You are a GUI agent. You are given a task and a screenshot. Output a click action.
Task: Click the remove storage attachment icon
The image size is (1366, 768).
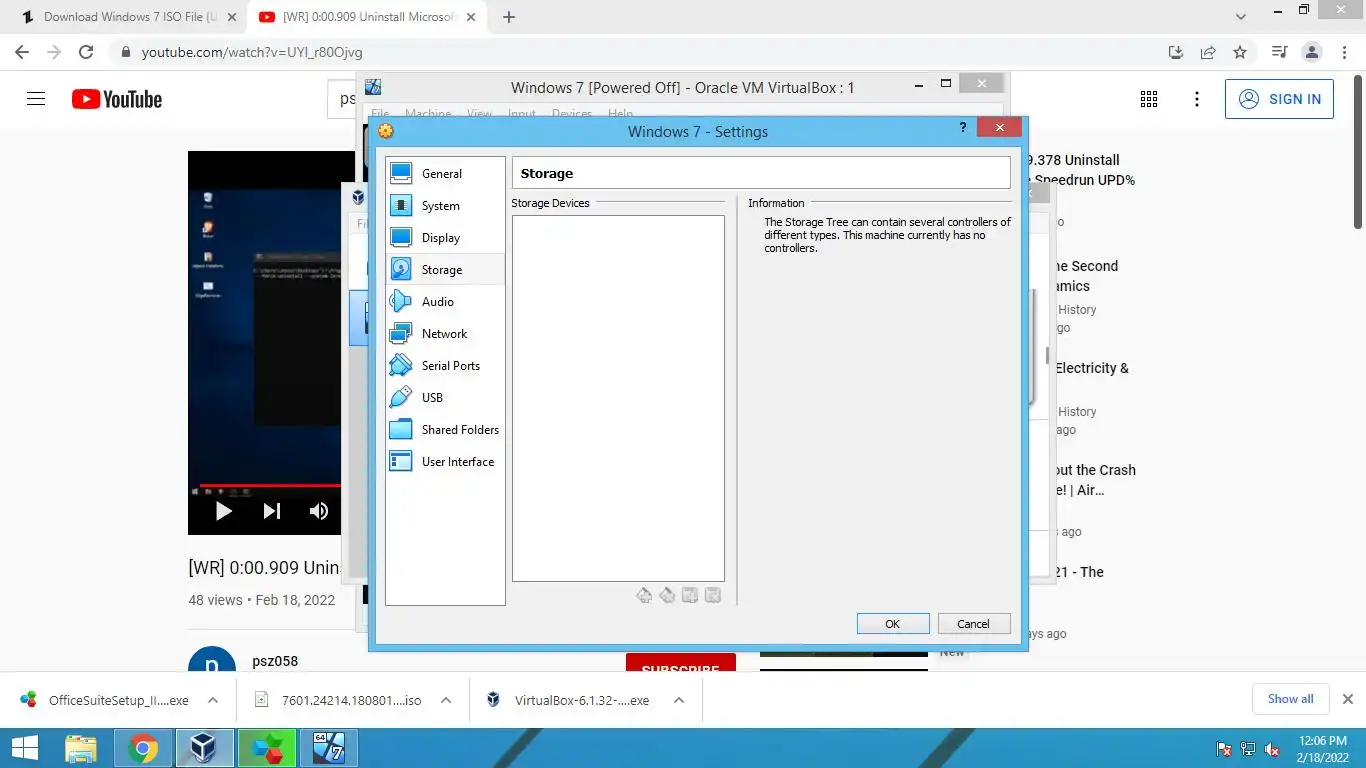click(x=713, y=596)
